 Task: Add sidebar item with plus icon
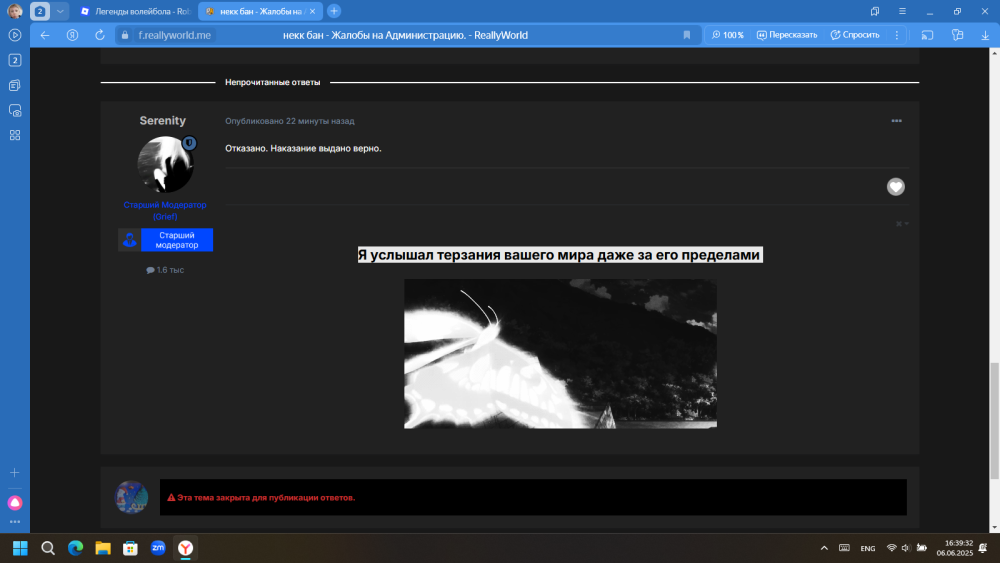tap(15, 472)
